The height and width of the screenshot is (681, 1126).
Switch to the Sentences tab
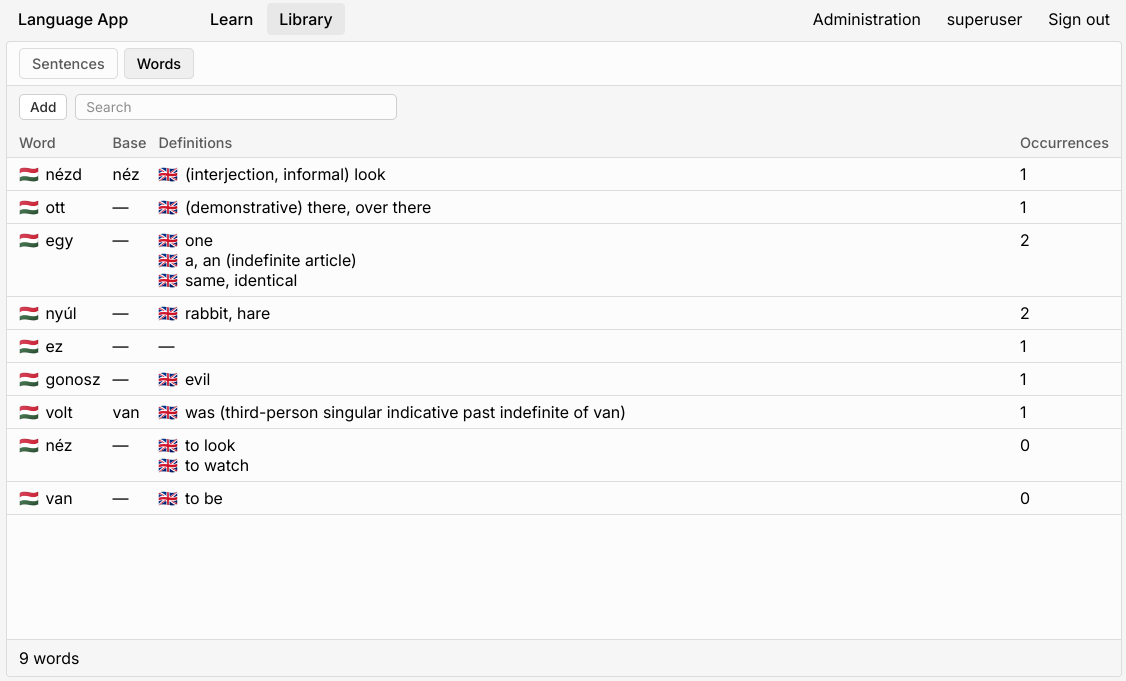(x=68, y=64)
